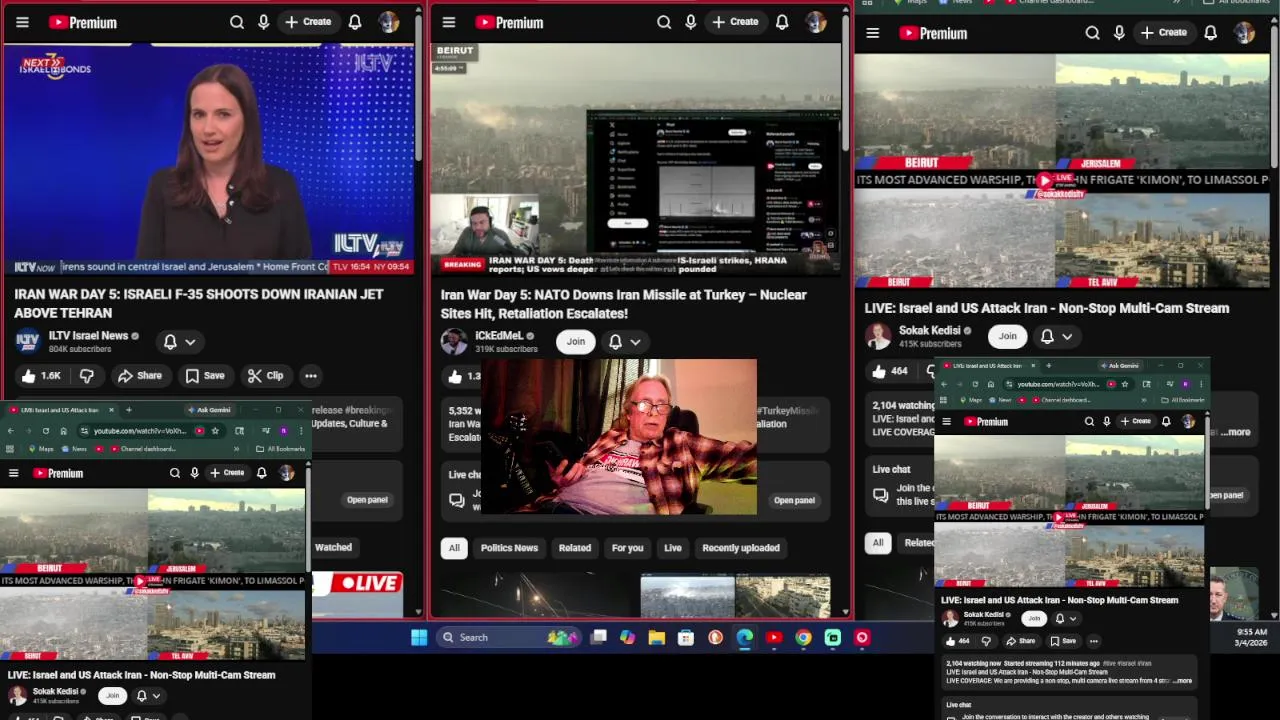The width and height of the screenshot is (1280, 720).
Task: Share stream in small window over Sokak page
Action: coord(1021,641)
